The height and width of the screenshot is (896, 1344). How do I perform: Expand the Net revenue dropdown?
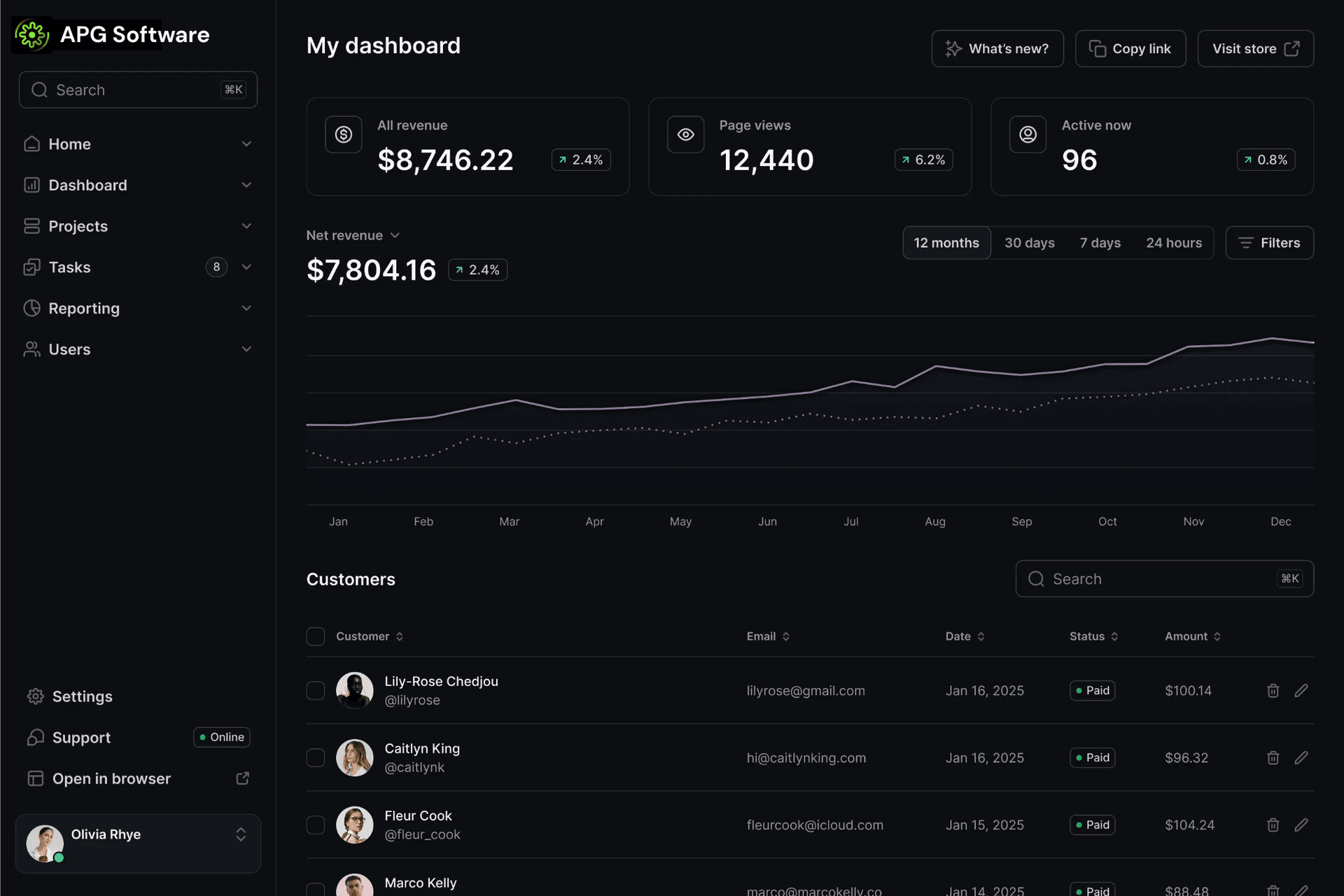point(395,235)
